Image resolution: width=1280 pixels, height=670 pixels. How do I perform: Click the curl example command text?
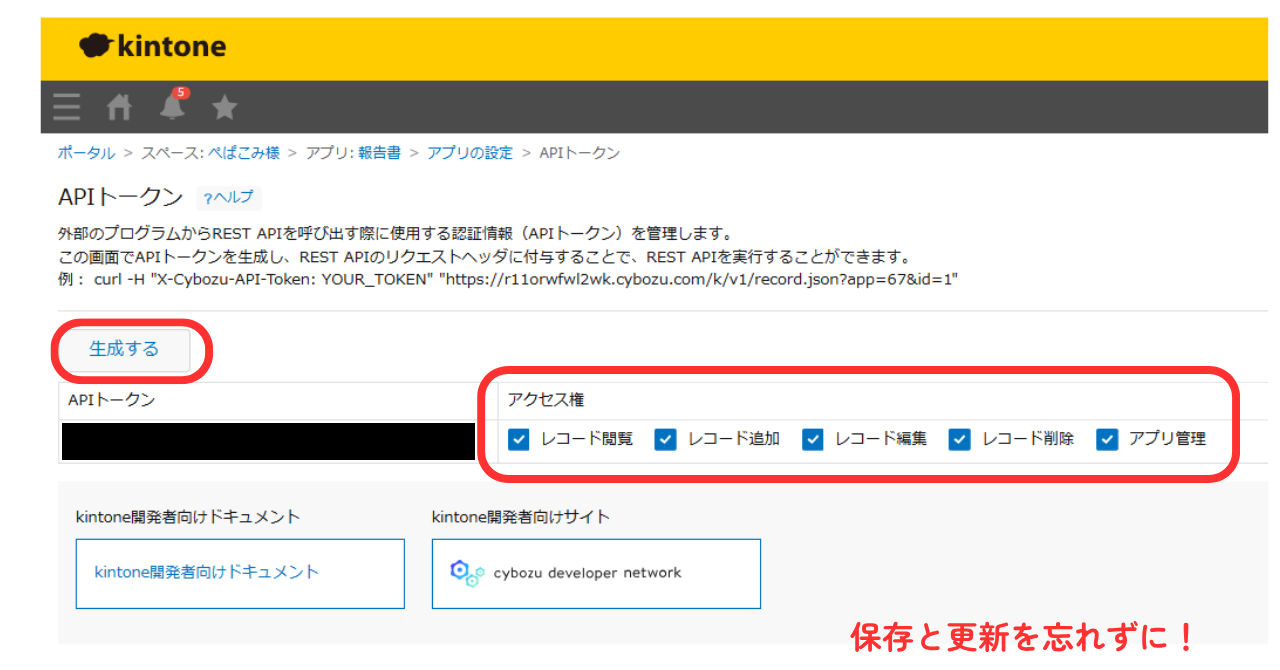pos(526,279)
